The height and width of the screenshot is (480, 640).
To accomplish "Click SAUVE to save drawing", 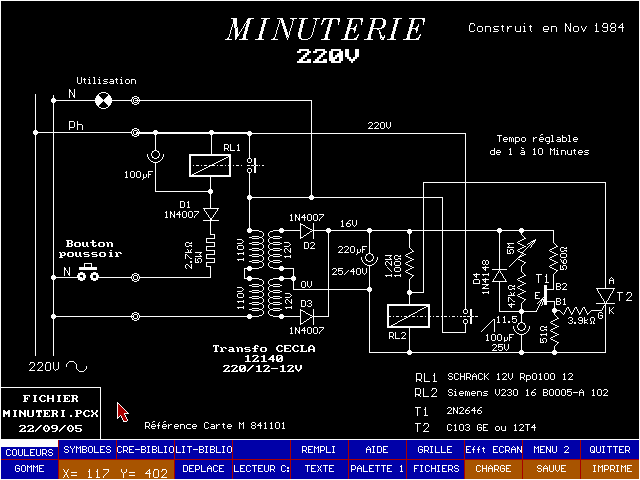I will 551,467.
